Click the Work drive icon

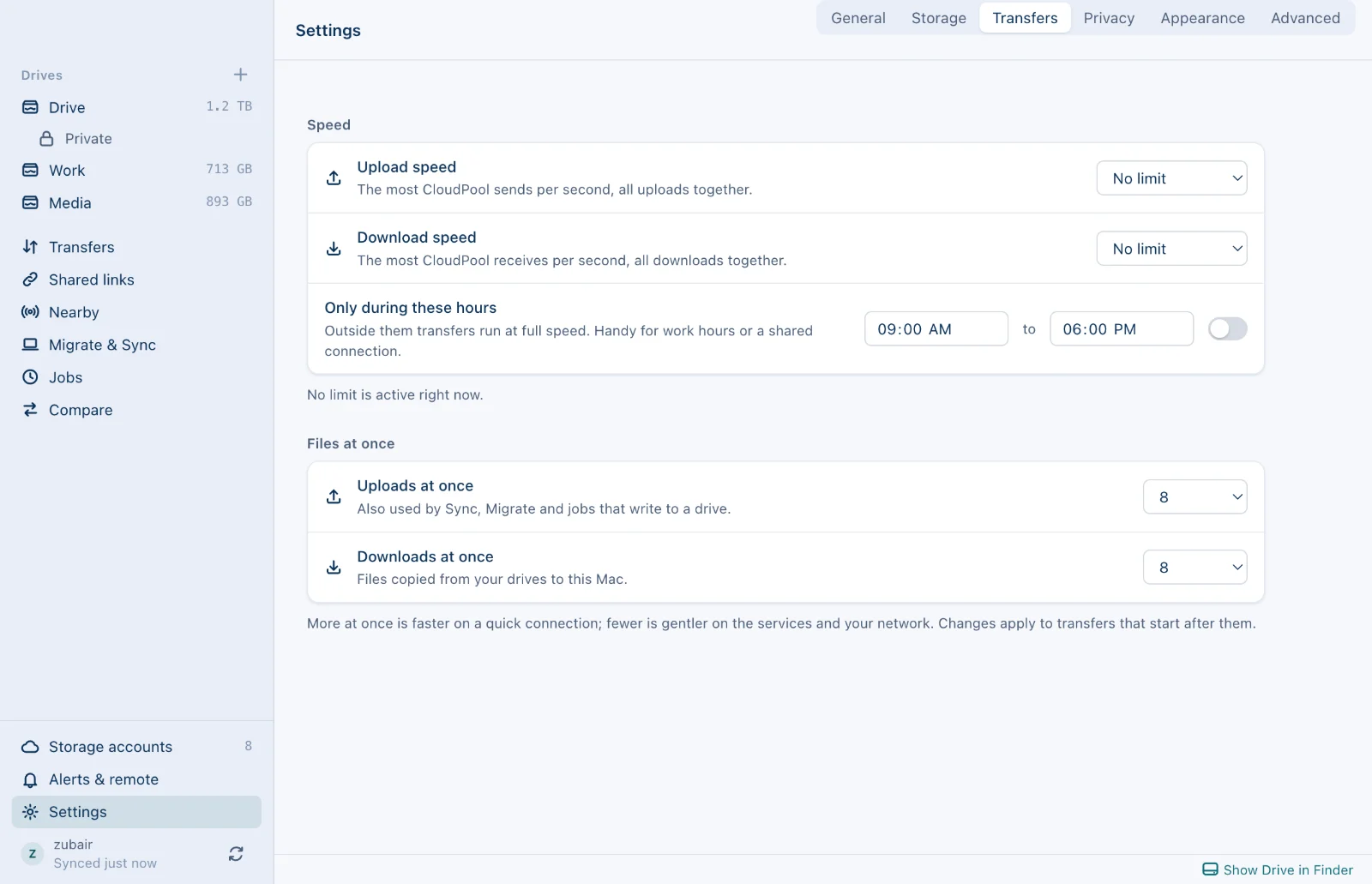(30, 170)
